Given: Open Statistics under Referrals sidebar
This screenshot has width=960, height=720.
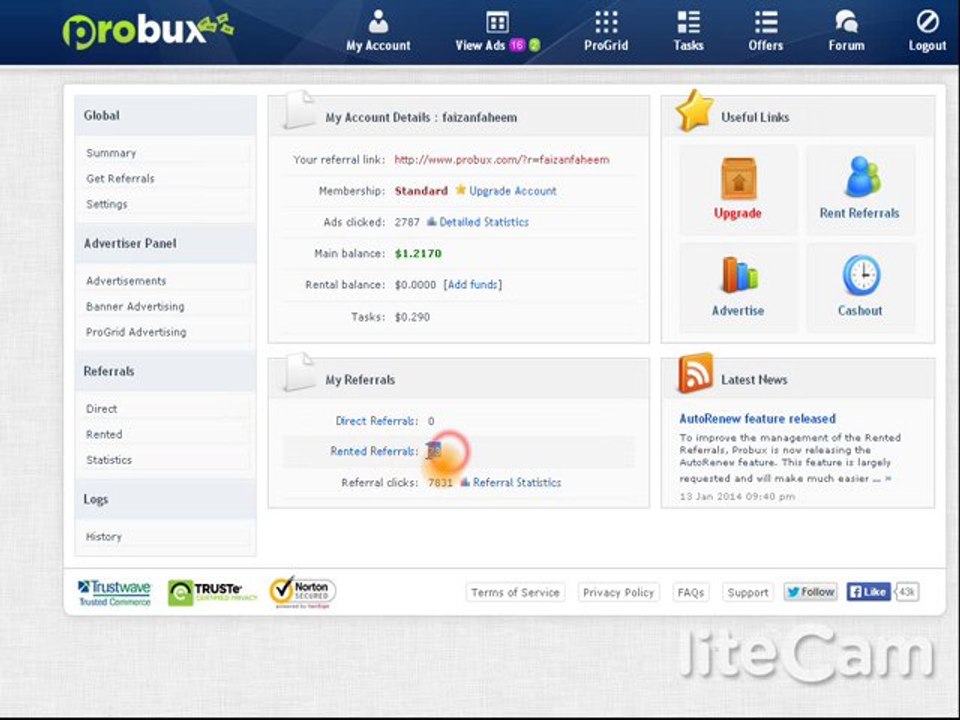Looking at the screenshot, I should coord(108,460).
